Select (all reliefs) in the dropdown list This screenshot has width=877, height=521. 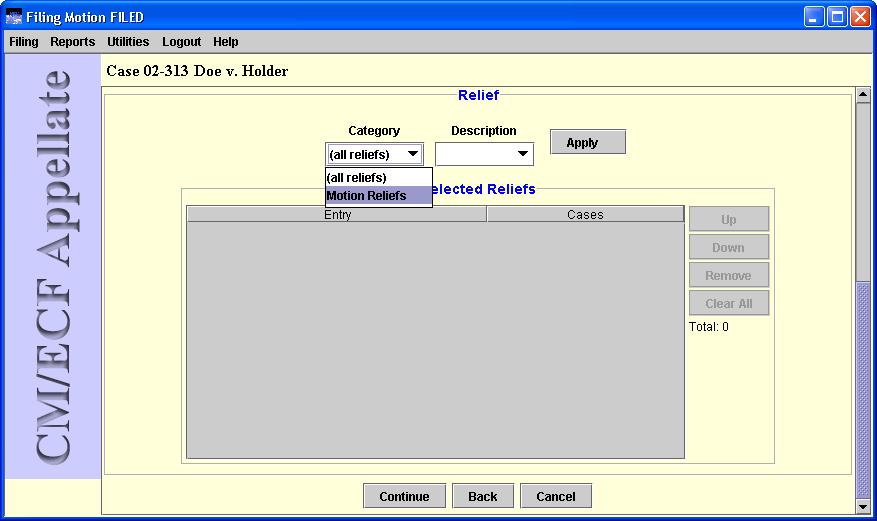(x=379, y=178)
